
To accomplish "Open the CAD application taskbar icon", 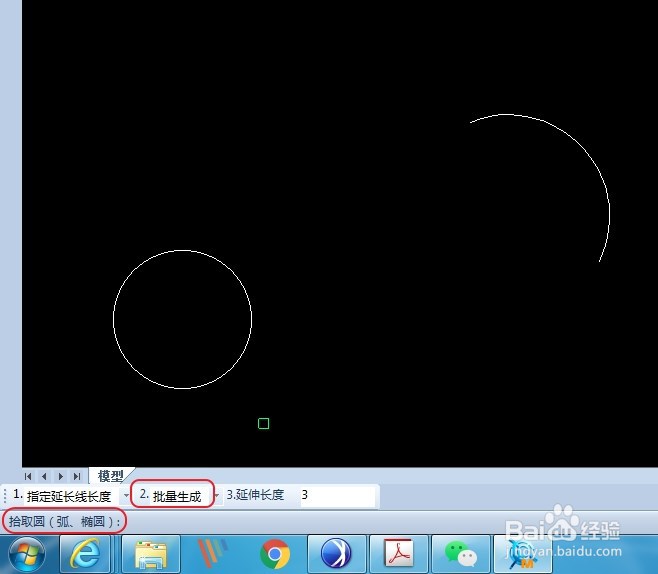I will click(522, 555).
